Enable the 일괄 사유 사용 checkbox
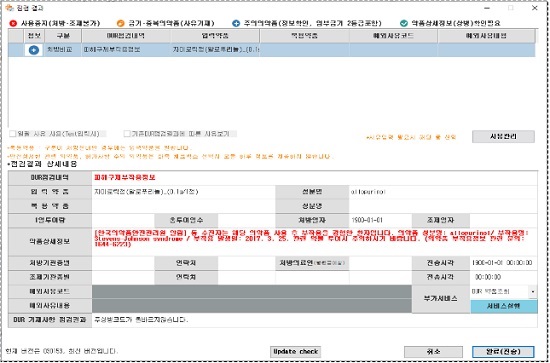 pyautogui.click(x=13, y=134)
